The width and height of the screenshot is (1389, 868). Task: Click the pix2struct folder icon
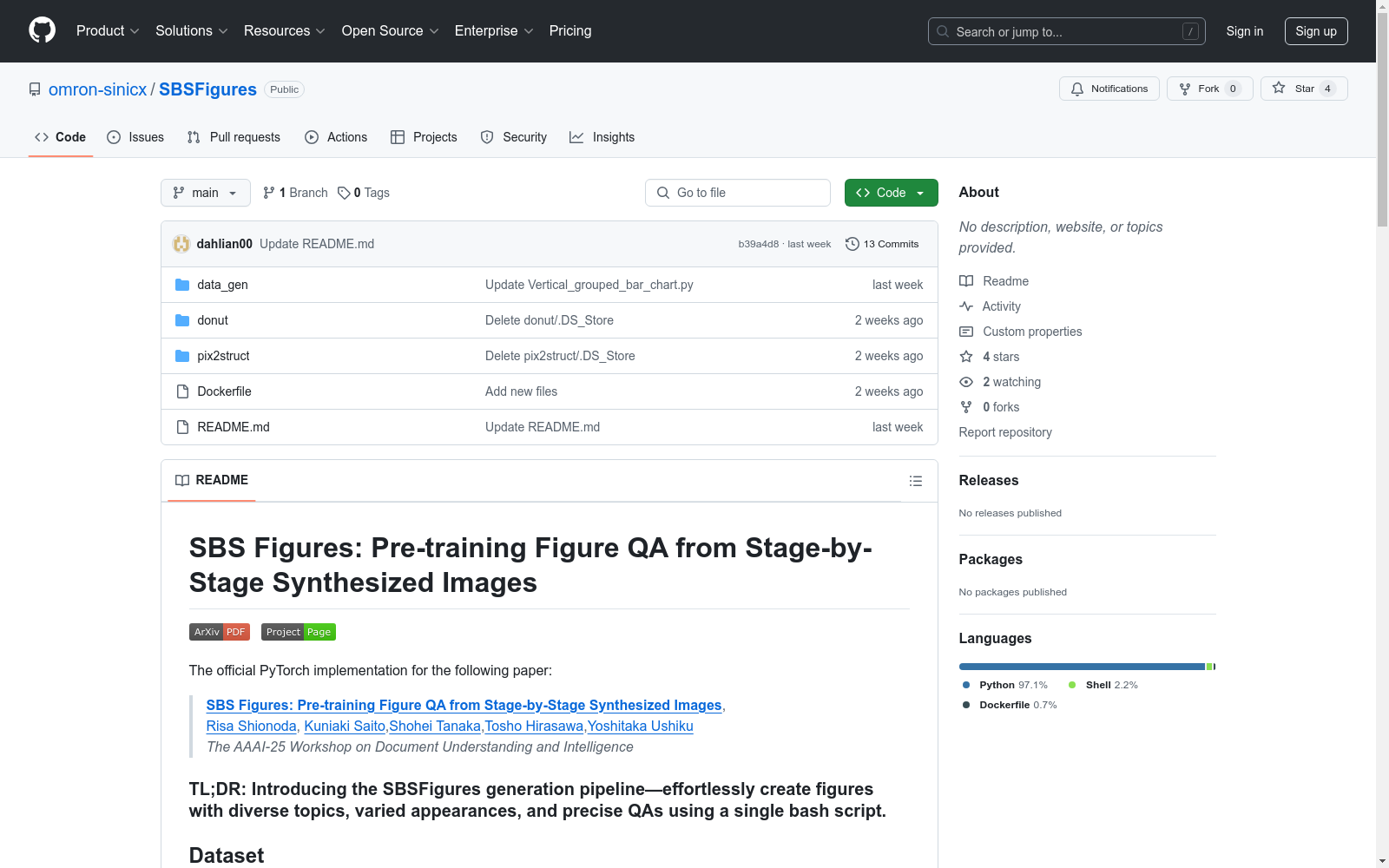182,356
